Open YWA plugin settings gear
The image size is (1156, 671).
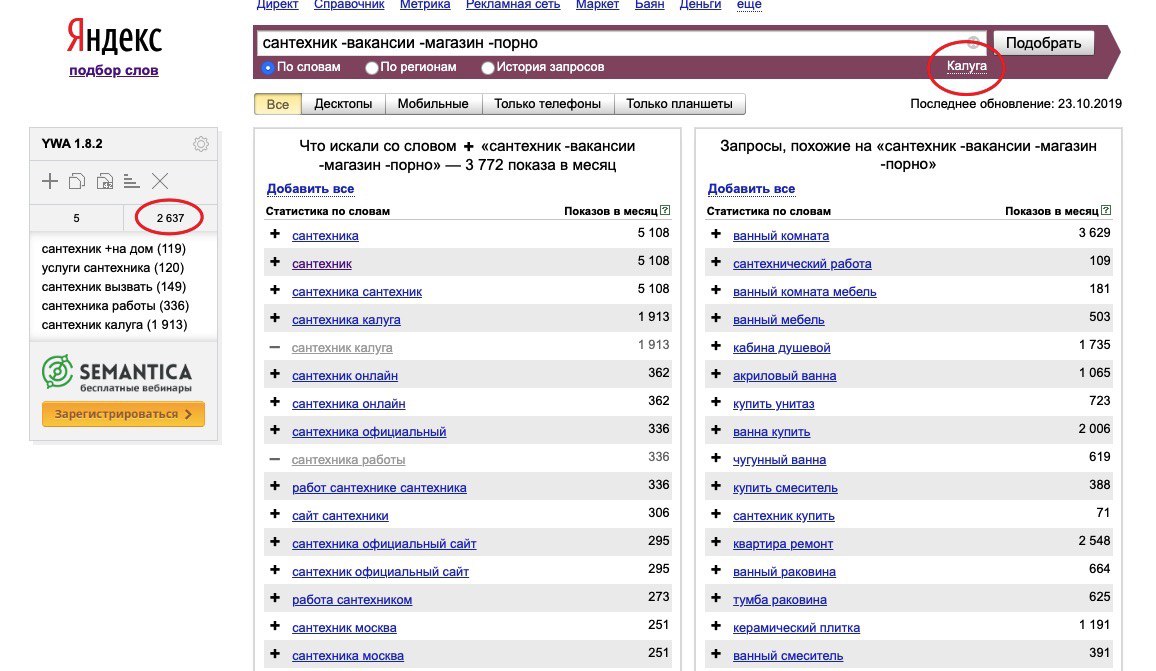coord(201,144)
